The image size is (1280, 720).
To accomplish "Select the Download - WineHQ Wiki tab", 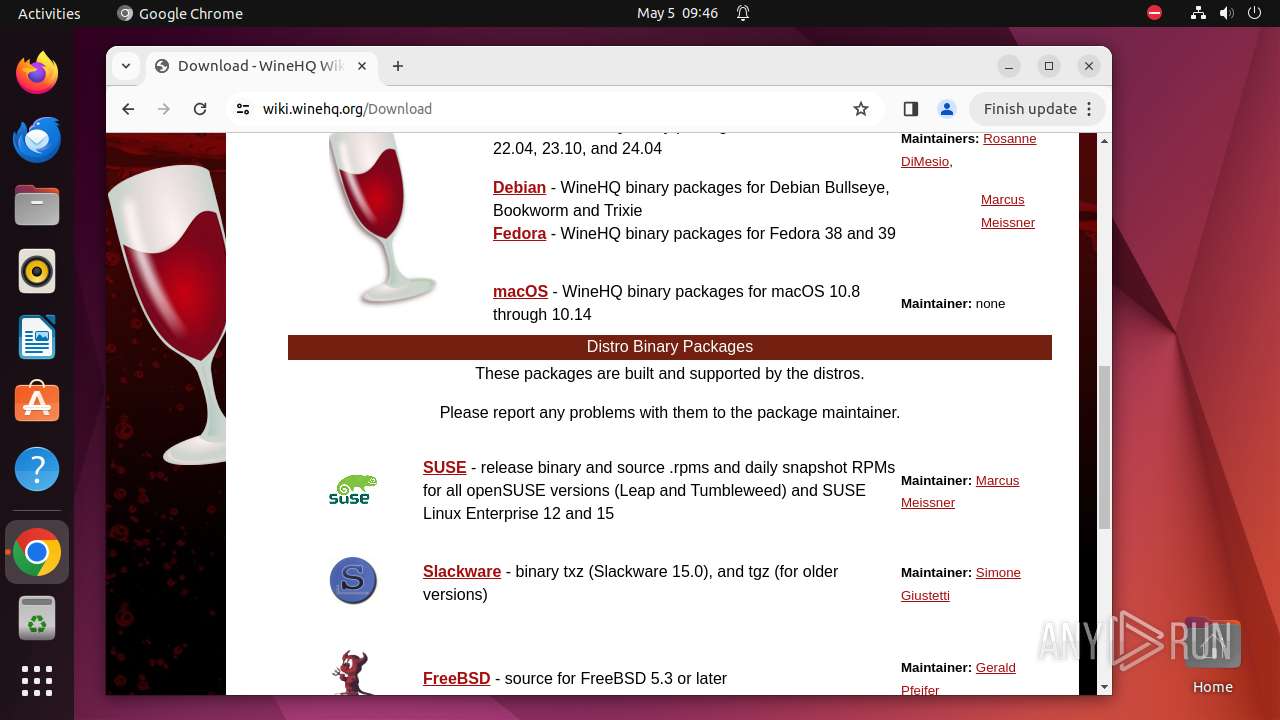I will pyautogui.click(x=261, y=66).
